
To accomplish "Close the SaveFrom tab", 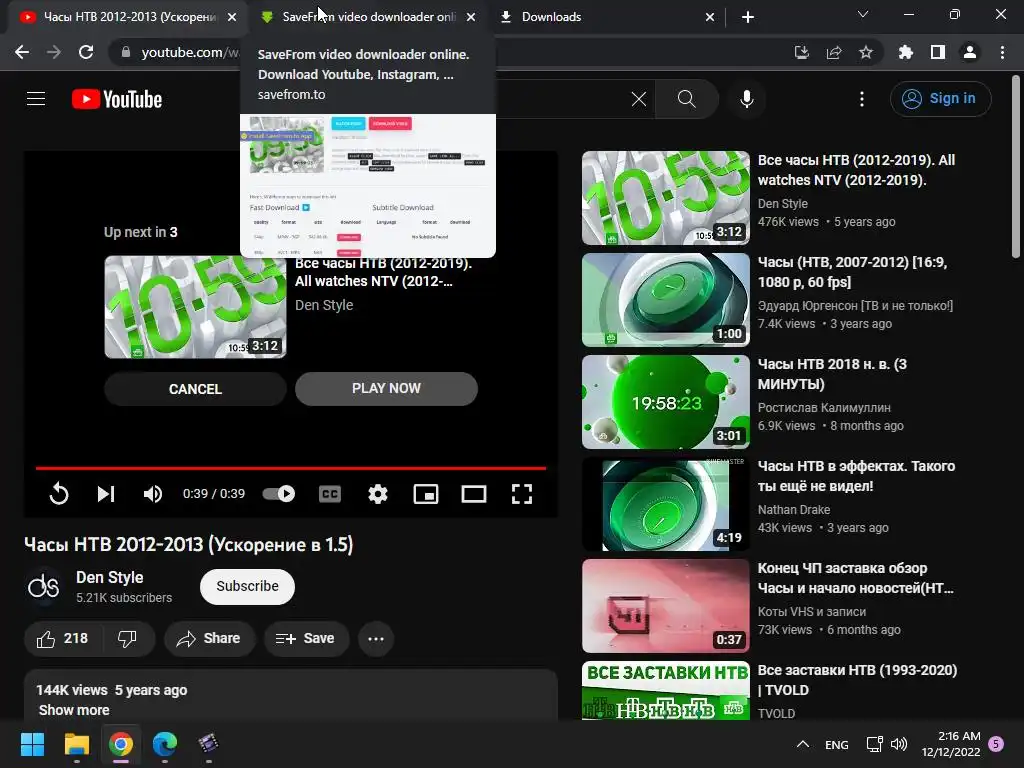I will coord(471,17).
